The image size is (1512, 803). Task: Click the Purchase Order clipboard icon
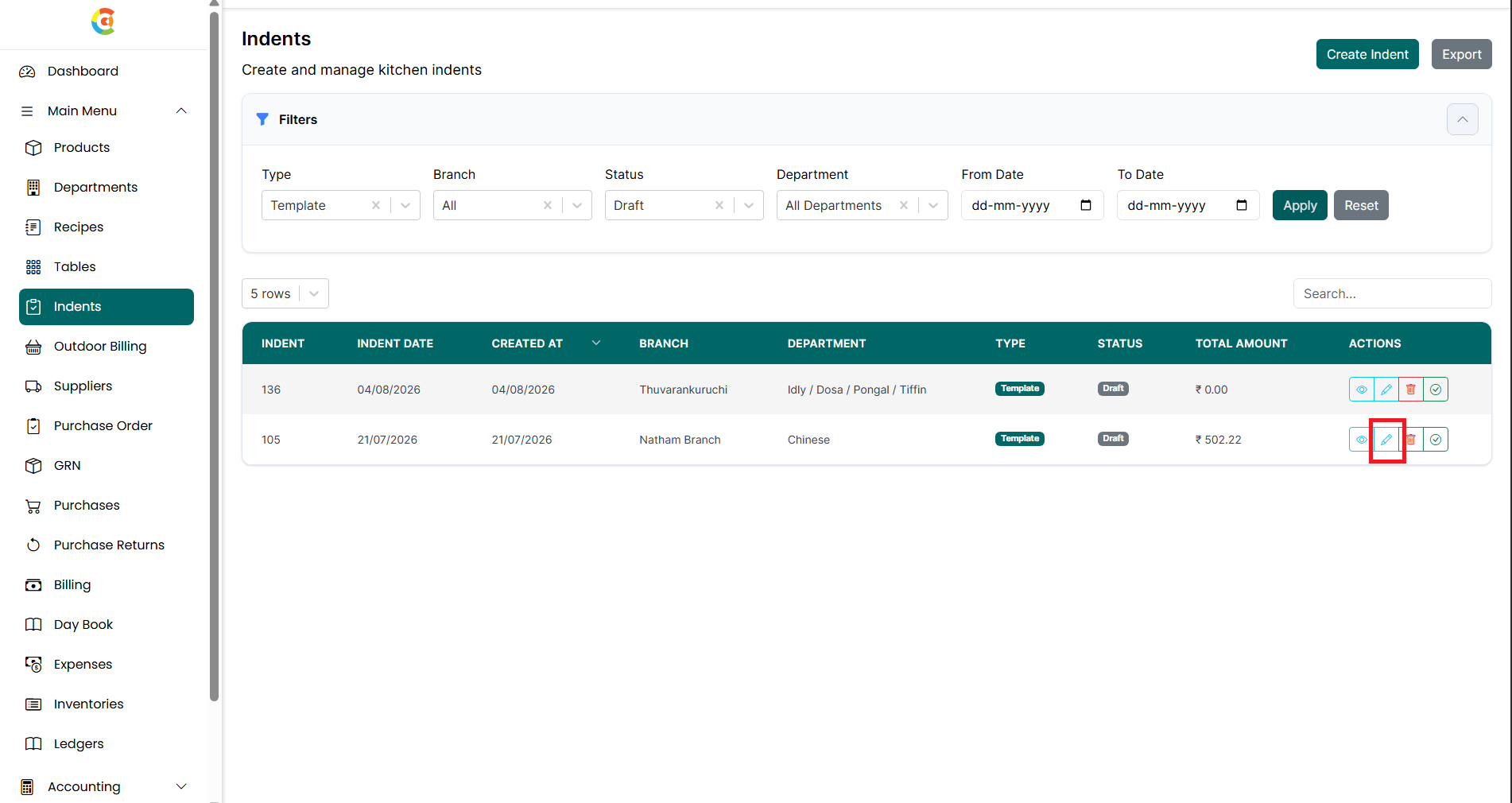[x=33, y=426]
